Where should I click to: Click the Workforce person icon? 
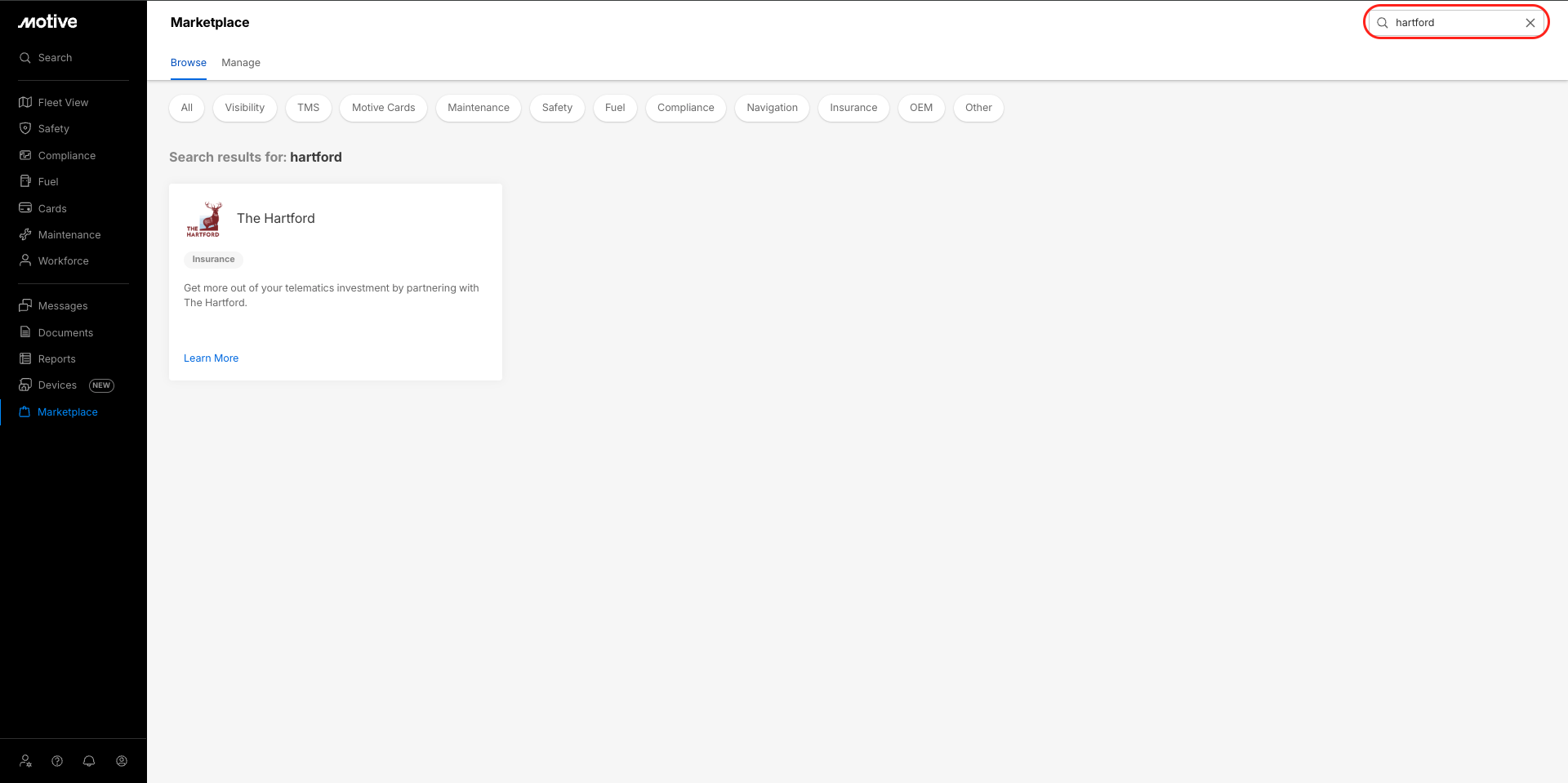tap(25, 260)
